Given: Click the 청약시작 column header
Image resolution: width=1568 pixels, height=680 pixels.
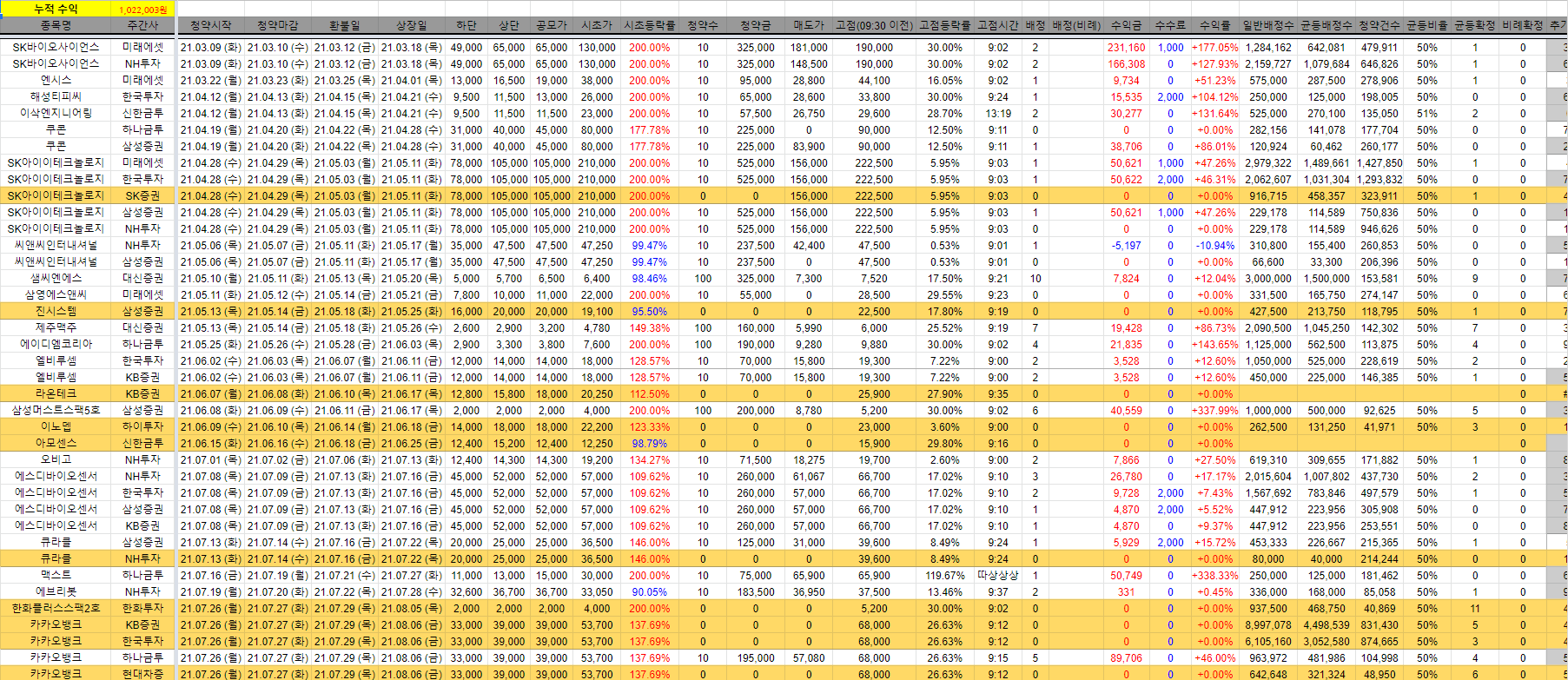Looking at the screenshot, I should click(x=211, y=25).
